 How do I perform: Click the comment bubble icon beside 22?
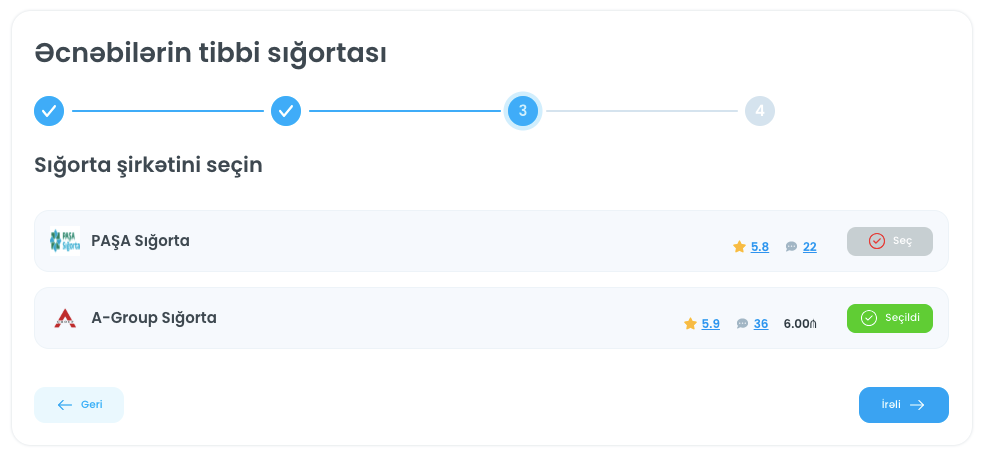coord(791,247)
